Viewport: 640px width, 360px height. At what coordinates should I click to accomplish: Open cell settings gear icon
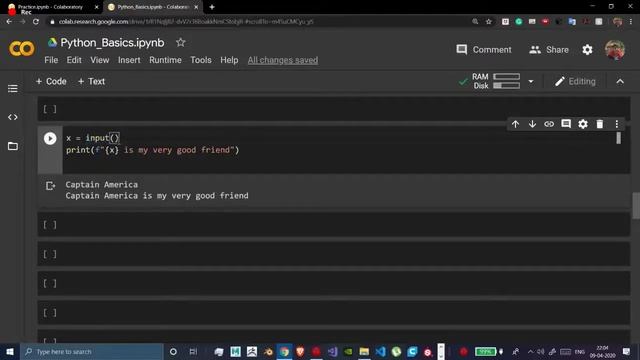(582, 124)
